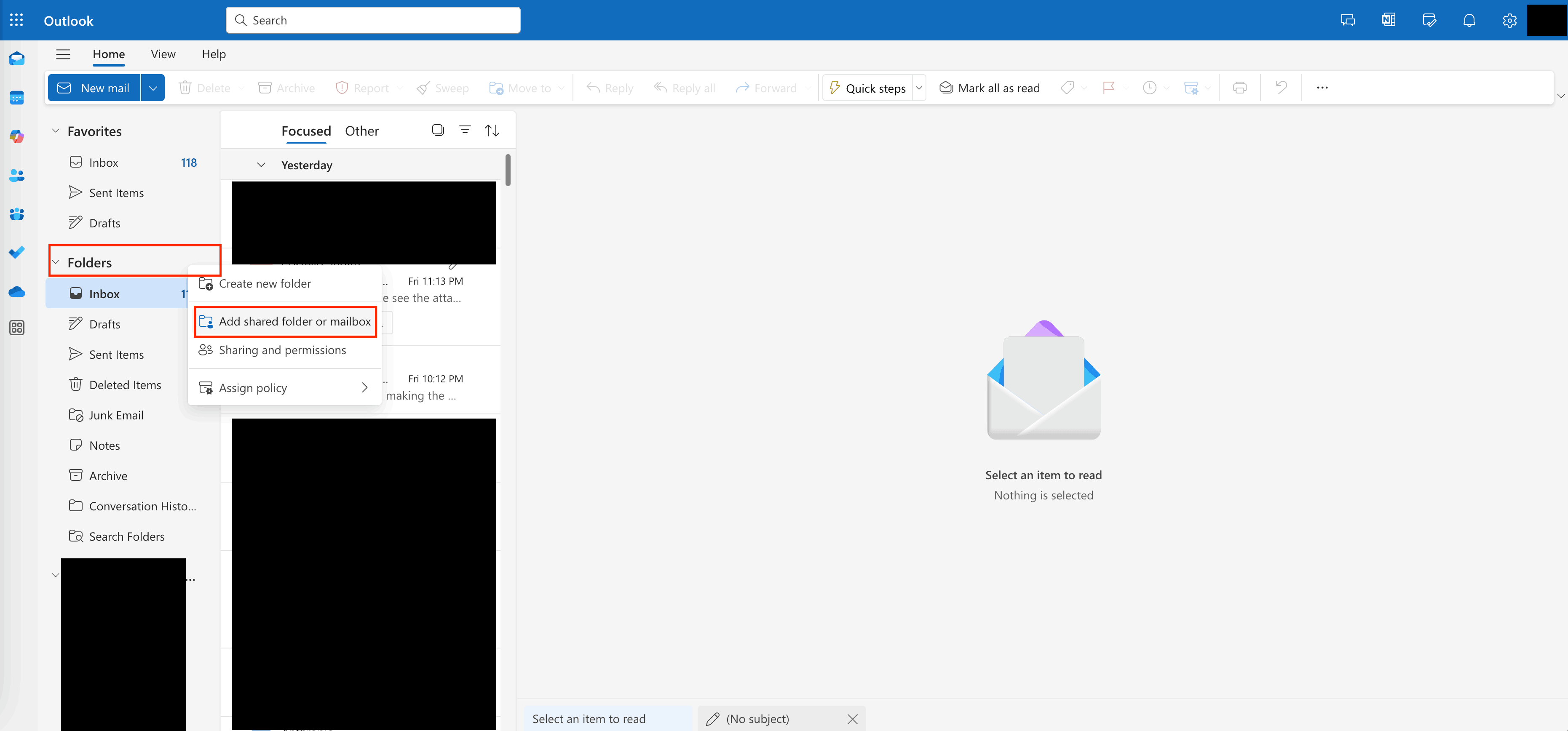
Task: Choose Add shared folder or mailbox
Action: 285,321
